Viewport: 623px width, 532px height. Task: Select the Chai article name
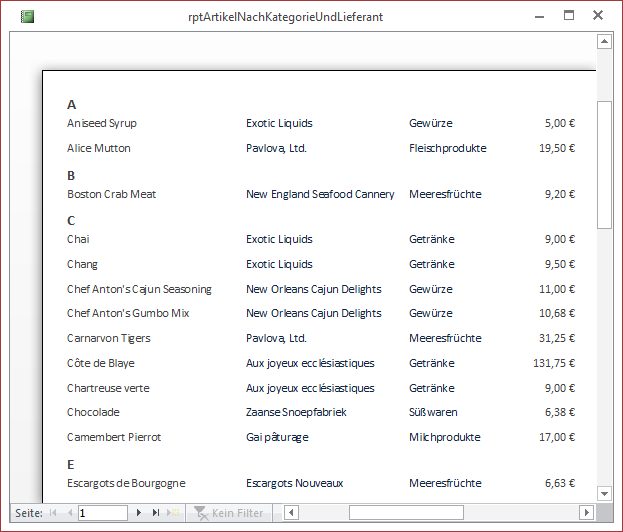tap(78, 239)
